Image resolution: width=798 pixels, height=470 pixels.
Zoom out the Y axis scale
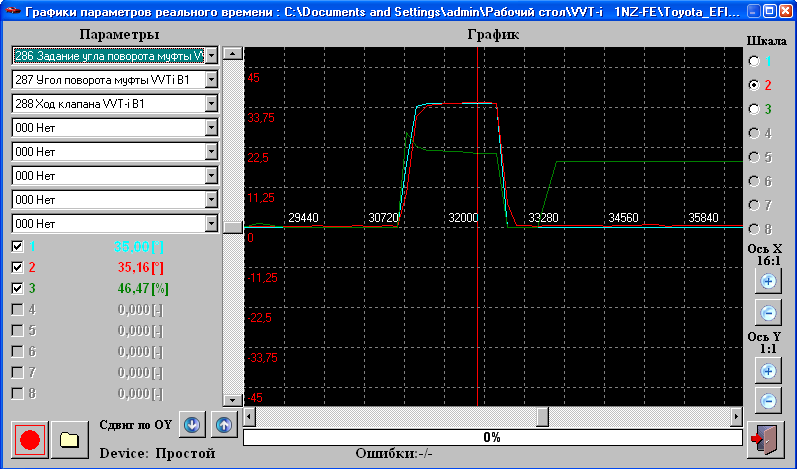768,401
